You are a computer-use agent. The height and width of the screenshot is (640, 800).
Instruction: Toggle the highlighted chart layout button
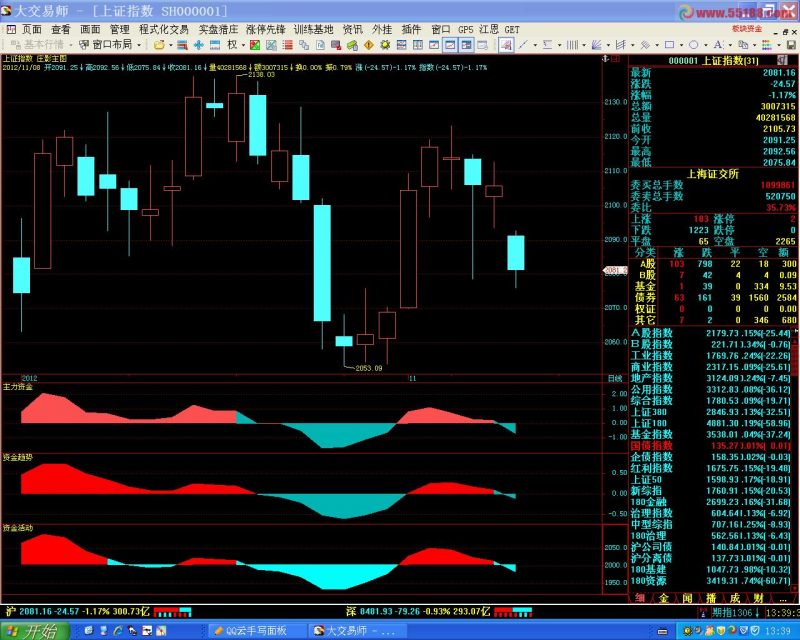[450, 45]
